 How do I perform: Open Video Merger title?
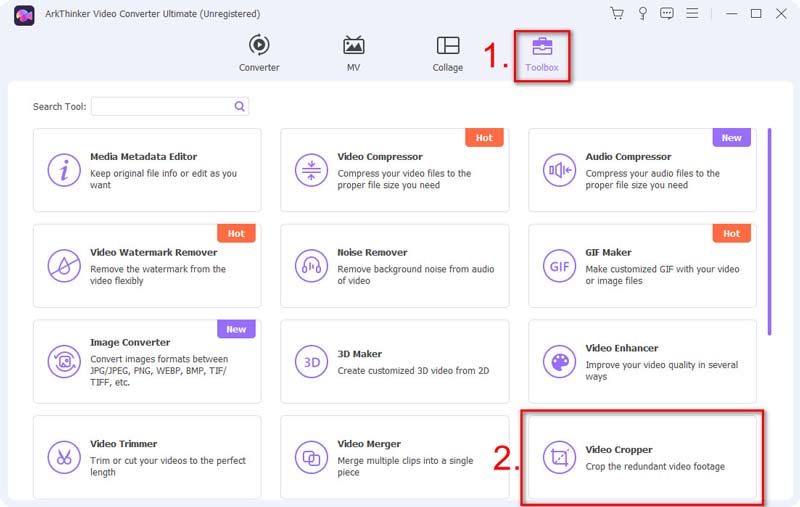pyautogui.click(x=369, y=444)
